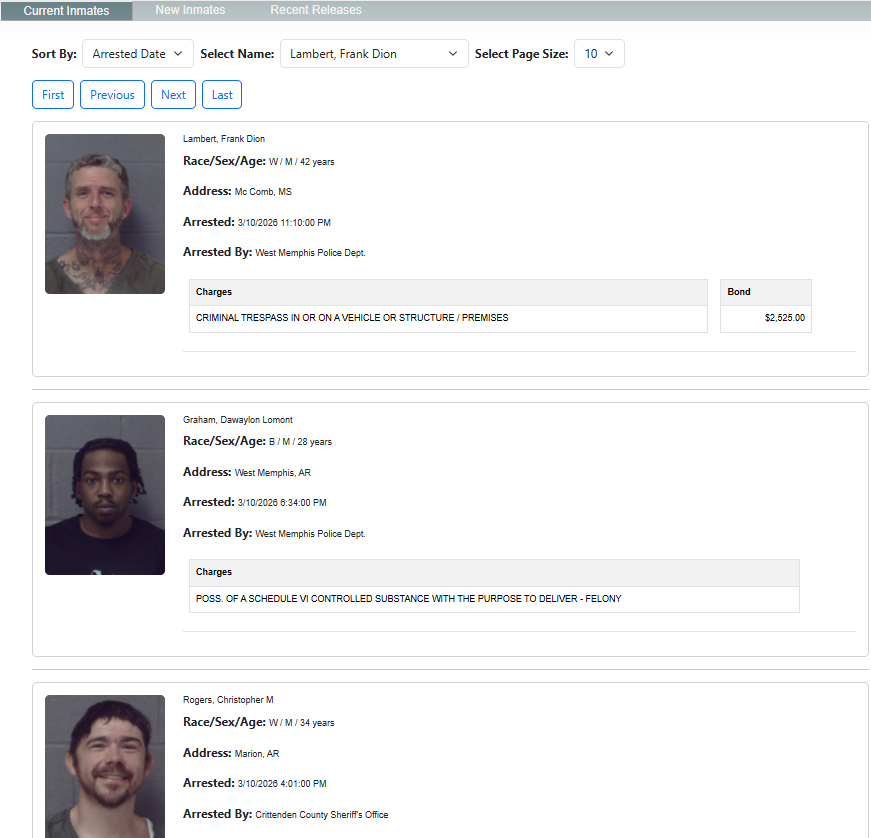Click the photo in the Graham record
Image resolution: width=871 pixels, height=838 pixels.
(x=105, y=495)
